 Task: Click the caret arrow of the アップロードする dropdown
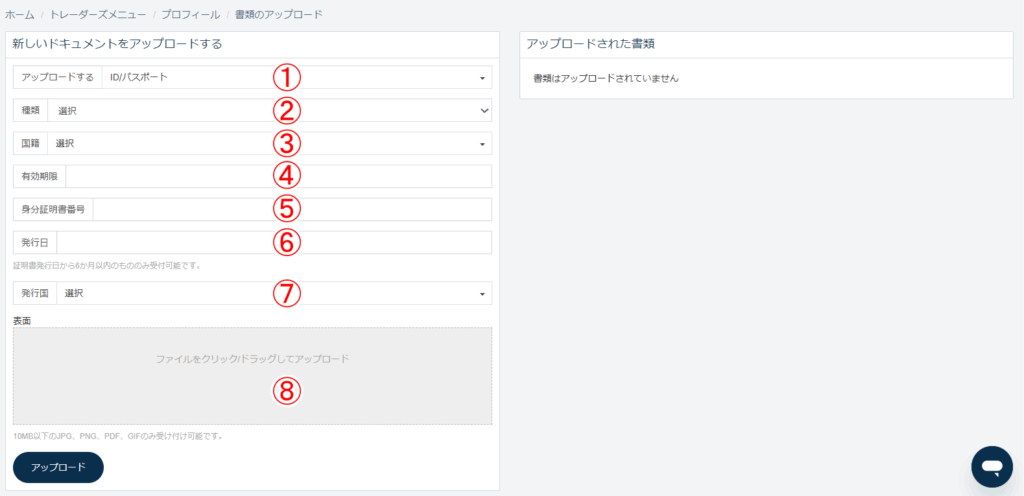coord(482,78)
